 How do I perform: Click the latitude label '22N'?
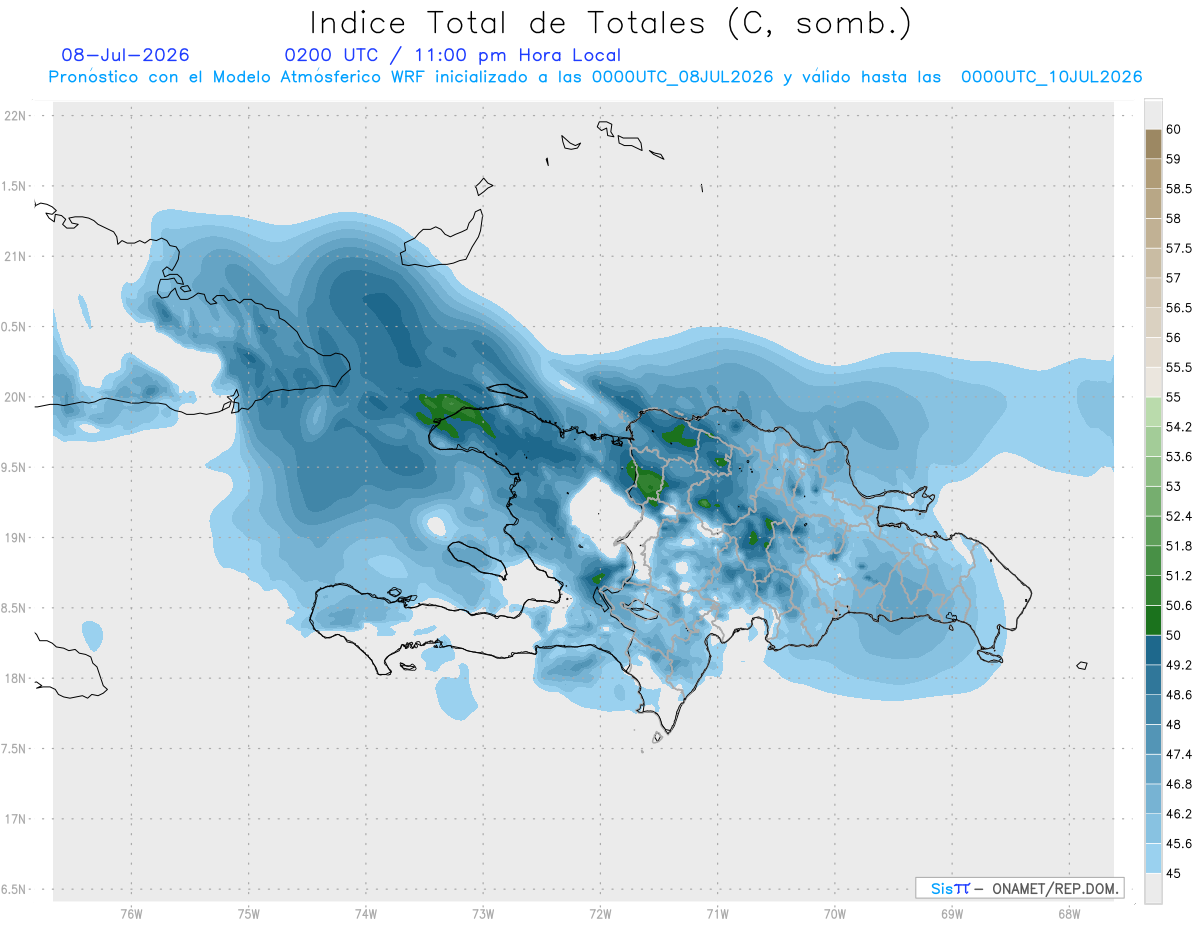pyautogui.click(x=15, y=116)
